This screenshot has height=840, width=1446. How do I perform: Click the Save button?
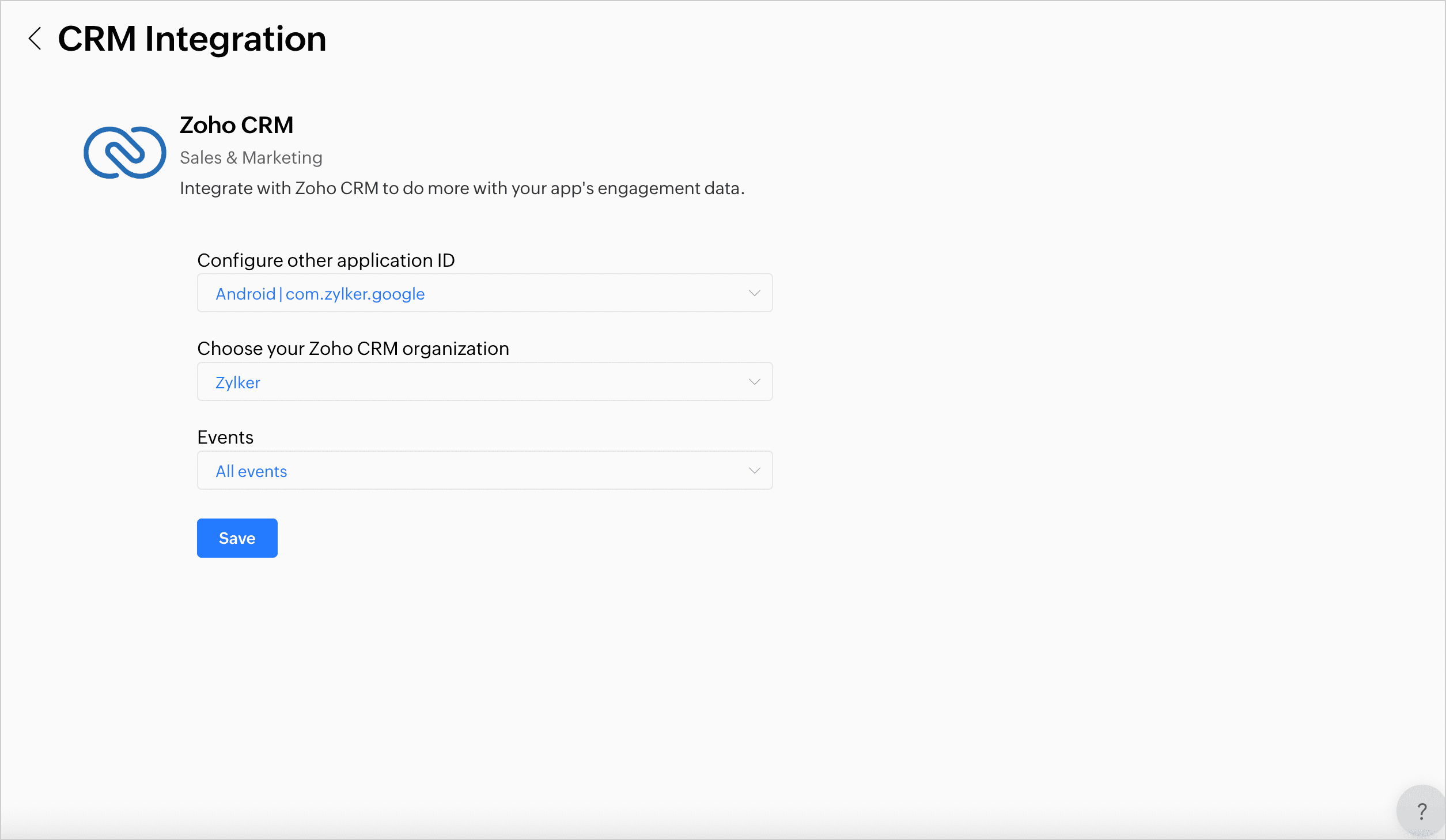(237, 538)
